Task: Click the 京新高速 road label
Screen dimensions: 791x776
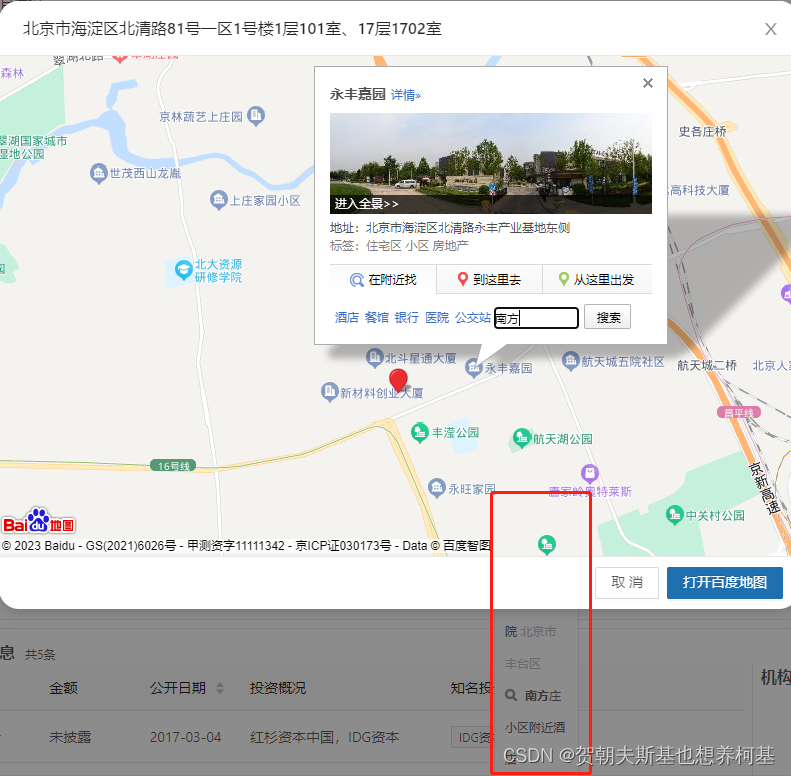Action: click(766, 488)
